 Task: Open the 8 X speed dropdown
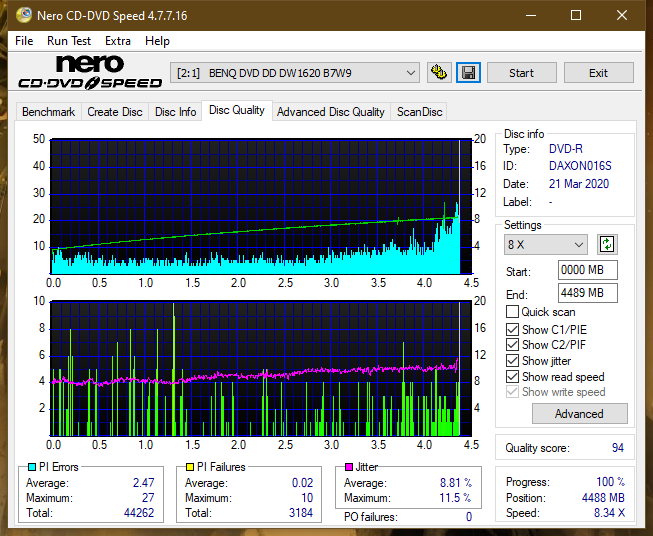(546, 244)
